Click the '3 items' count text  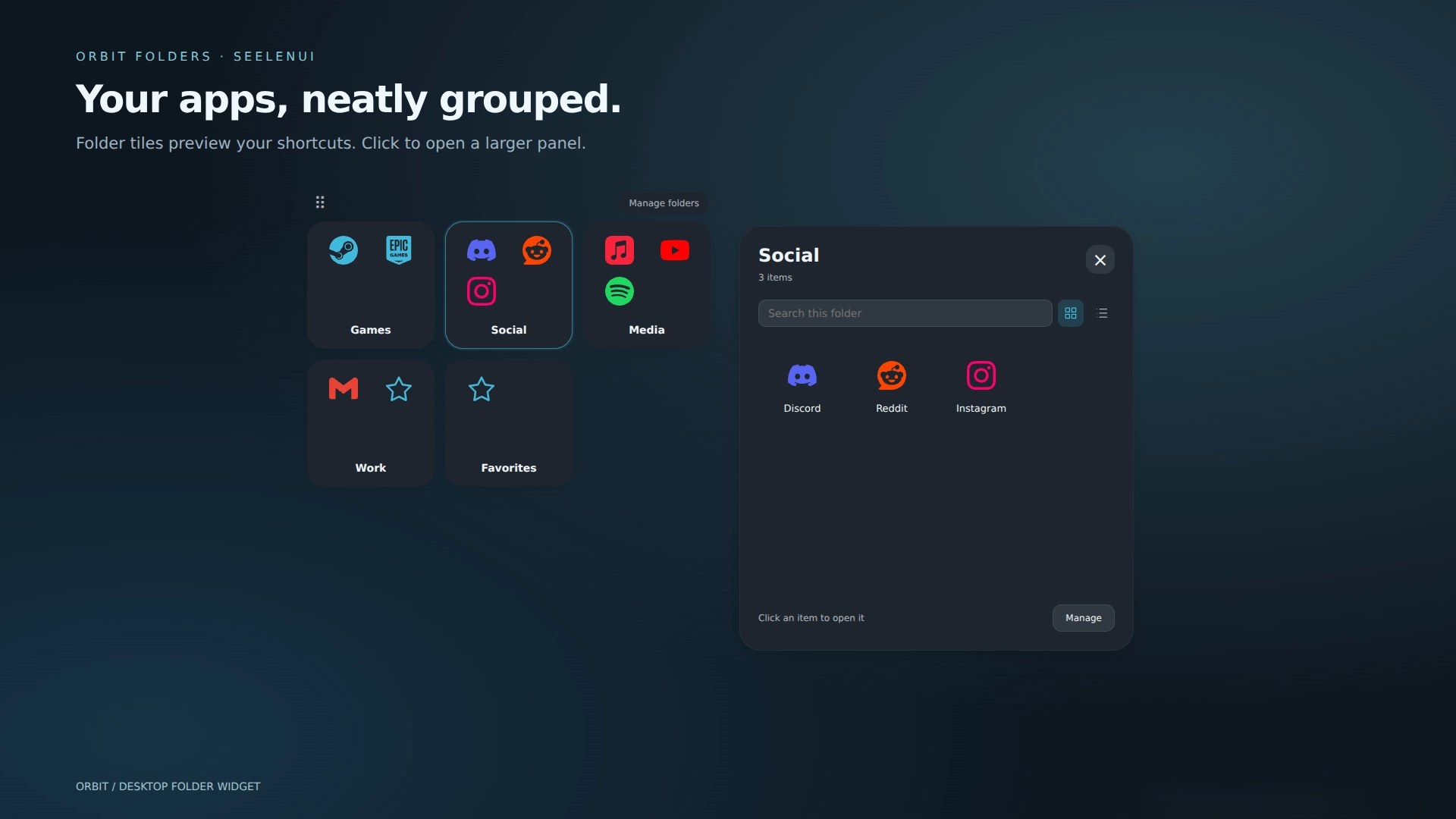coord(775,278)
